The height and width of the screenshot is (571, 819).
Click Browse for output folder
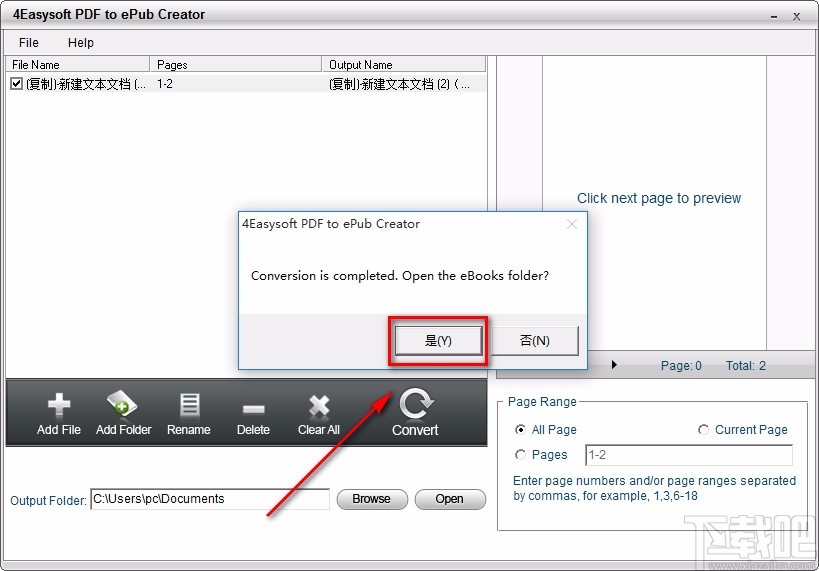[372, 499]
